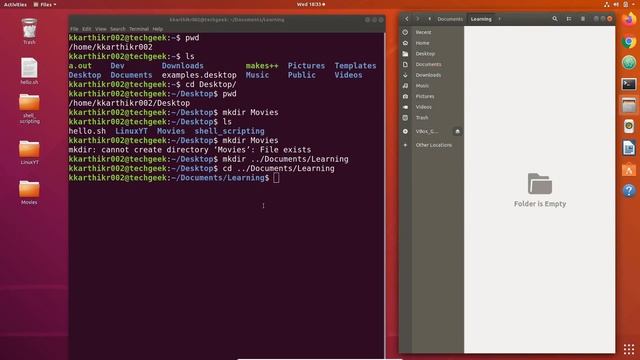This screenshot has height=360, width=640.
Task: Go forward in the Files window
Action: coord(417,19)
